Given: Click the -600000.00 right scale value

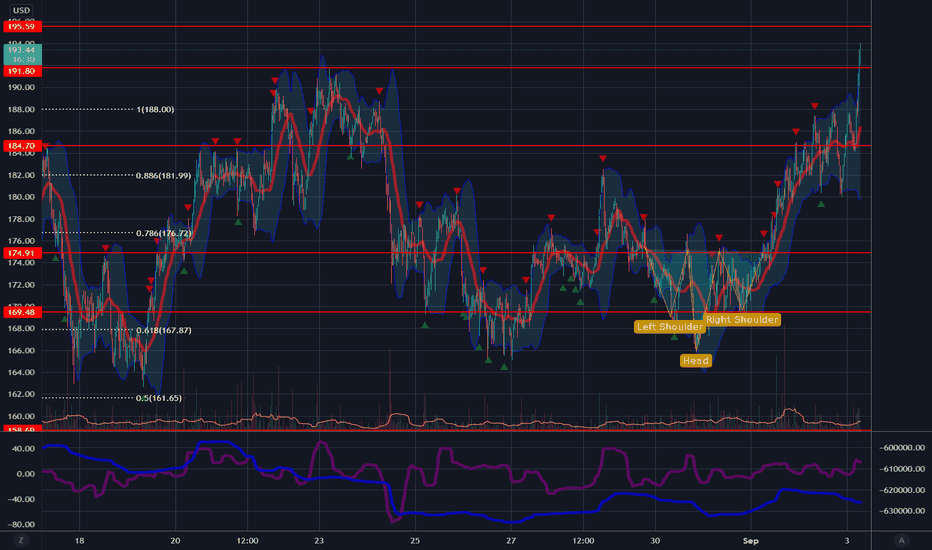Looking at the screenshot, I should point(902,448).
